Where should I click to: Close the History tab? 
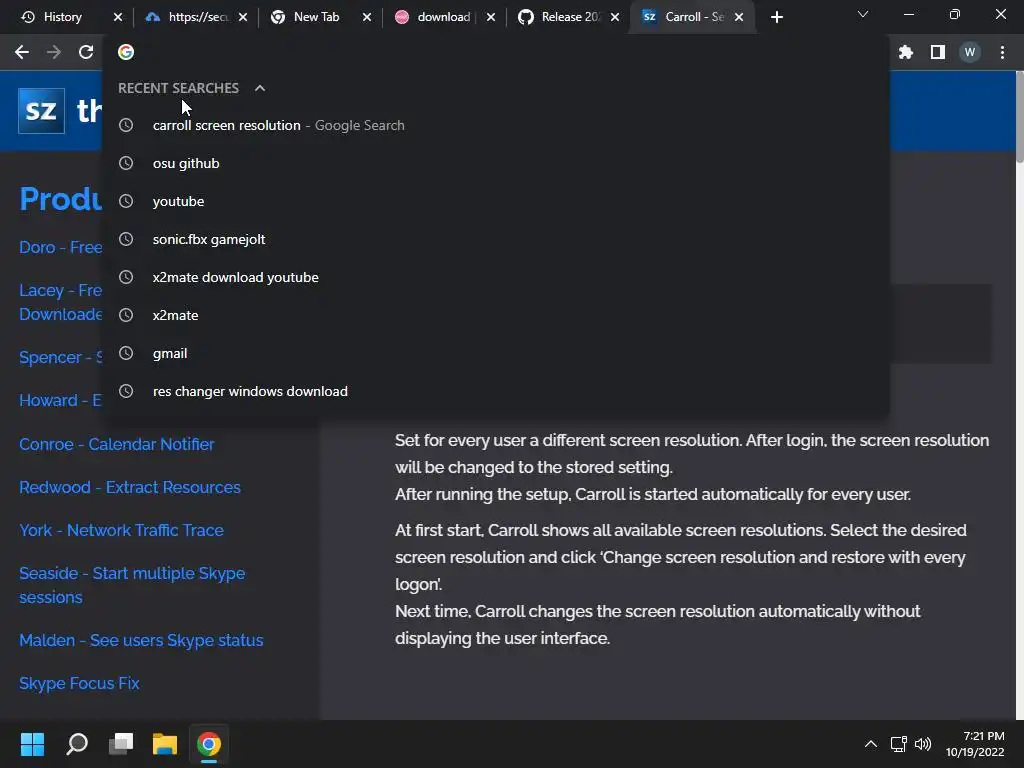[x=118, y=17]
